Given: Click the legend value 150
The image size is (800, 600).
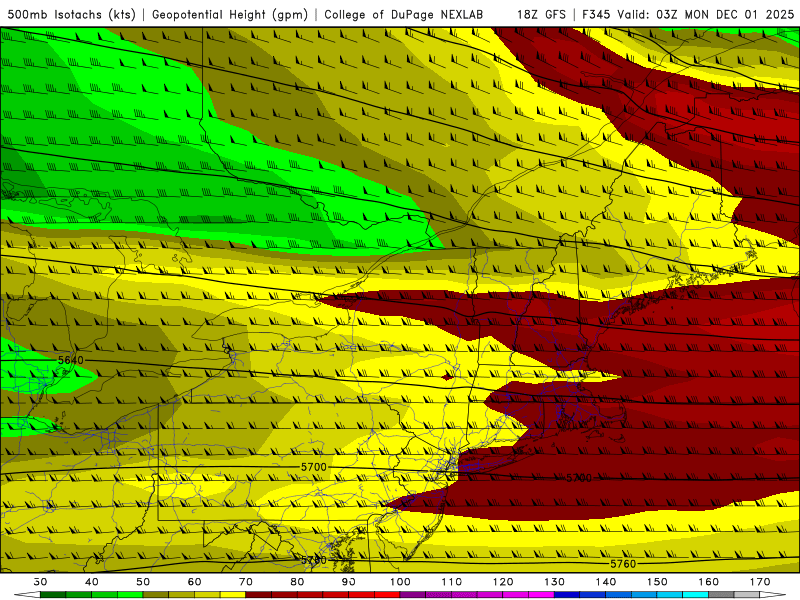Looking at the screenshot, I should 657,582.
